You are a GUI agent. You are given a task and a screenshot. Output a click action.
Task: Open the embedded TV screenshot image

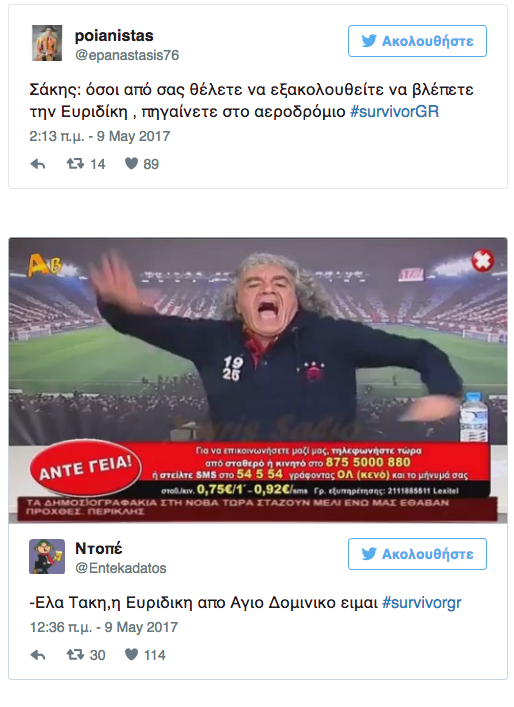[257, 380]
